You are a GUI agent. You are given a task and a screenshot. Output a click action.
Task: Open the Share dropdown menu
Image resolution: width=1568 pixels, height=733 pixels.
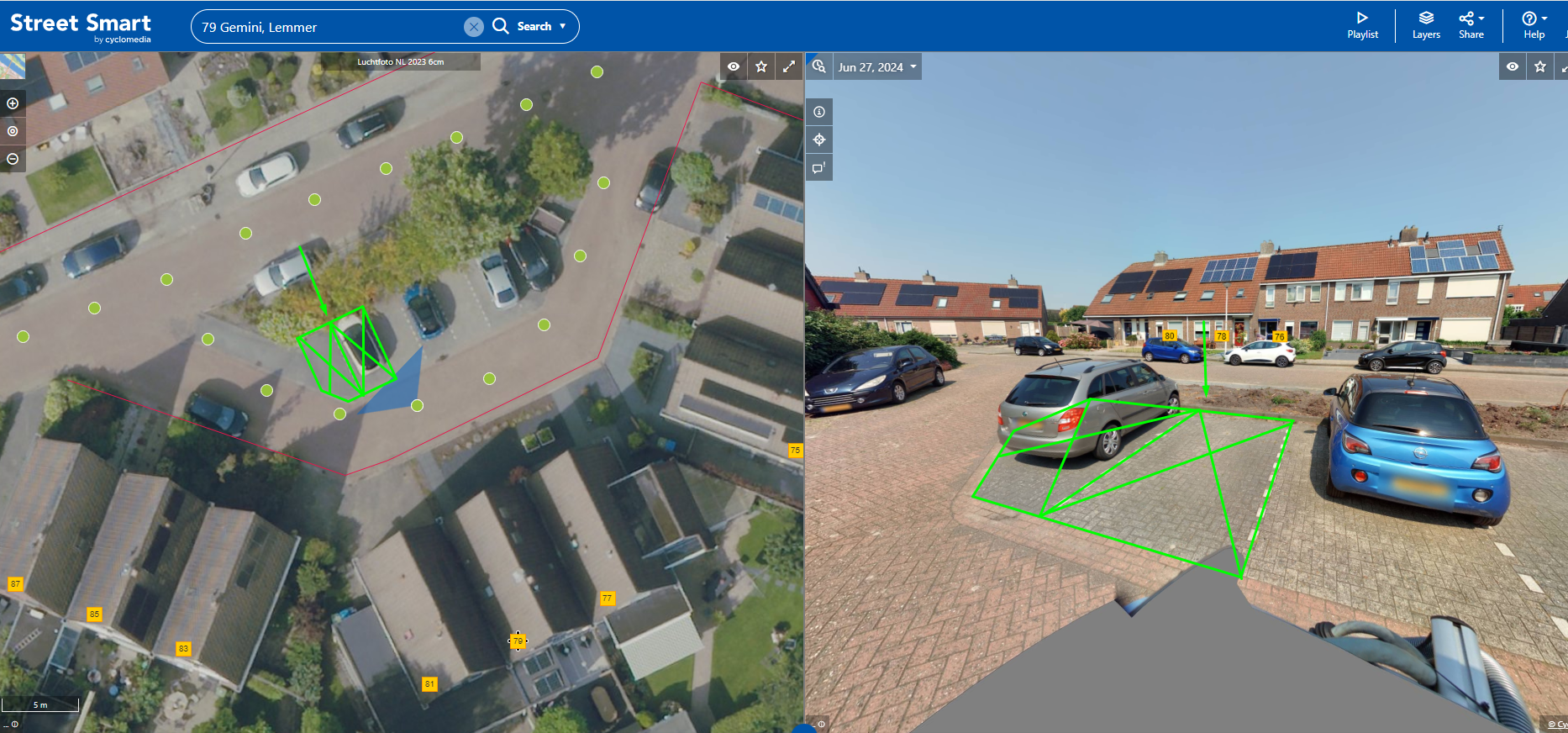point(1471,25)
